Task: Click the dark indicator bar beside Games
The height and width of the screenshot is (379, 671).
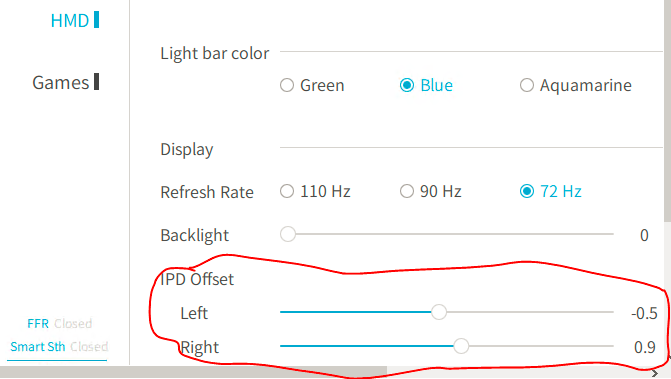Action: point(96,82)
